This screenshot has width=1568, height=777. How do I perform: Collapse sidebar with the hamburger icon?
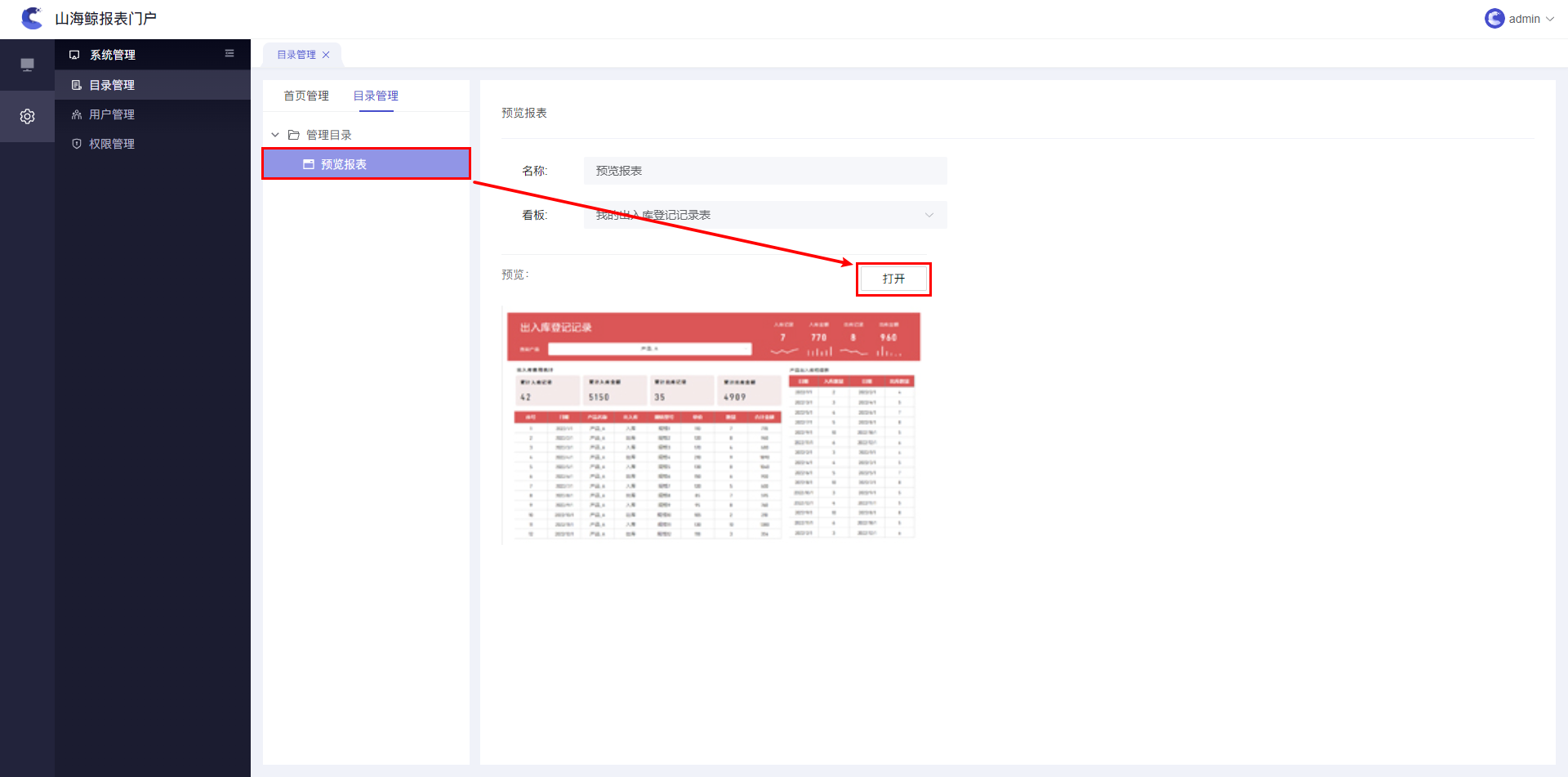[229, 53]
